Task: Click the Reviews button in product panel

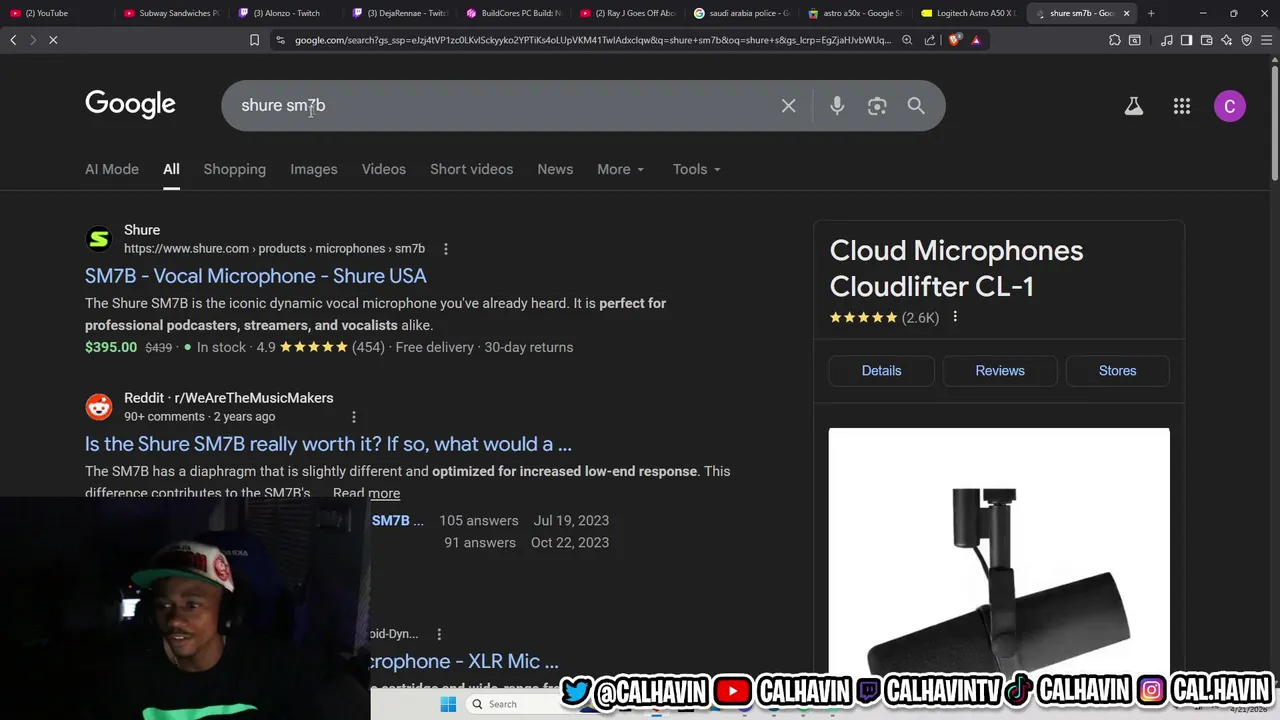Action: tap(1000, 370)
